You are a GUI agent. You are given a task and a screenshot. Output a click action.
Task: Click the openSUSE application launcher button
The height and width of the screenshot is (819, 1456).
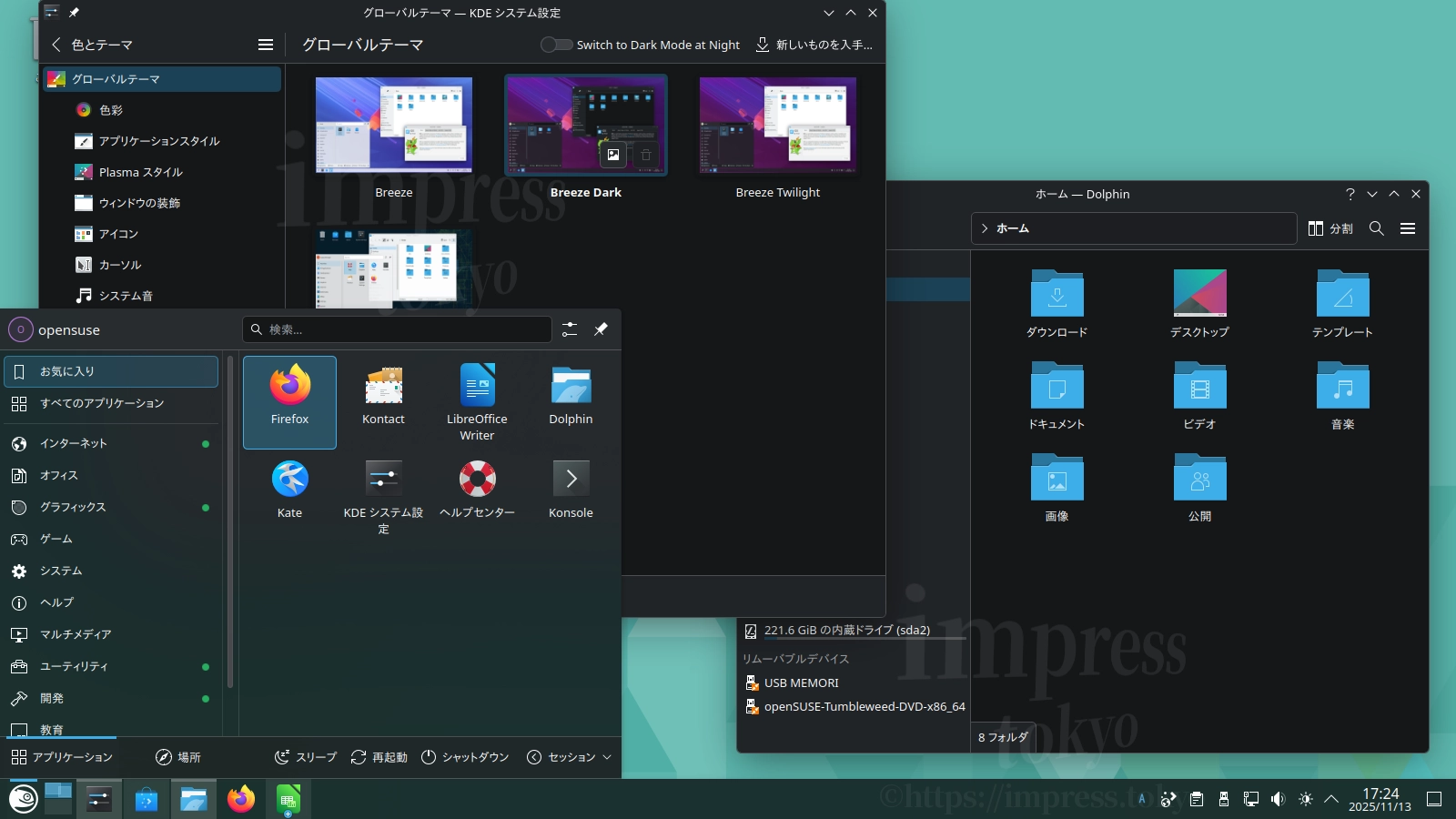point(23,800)
